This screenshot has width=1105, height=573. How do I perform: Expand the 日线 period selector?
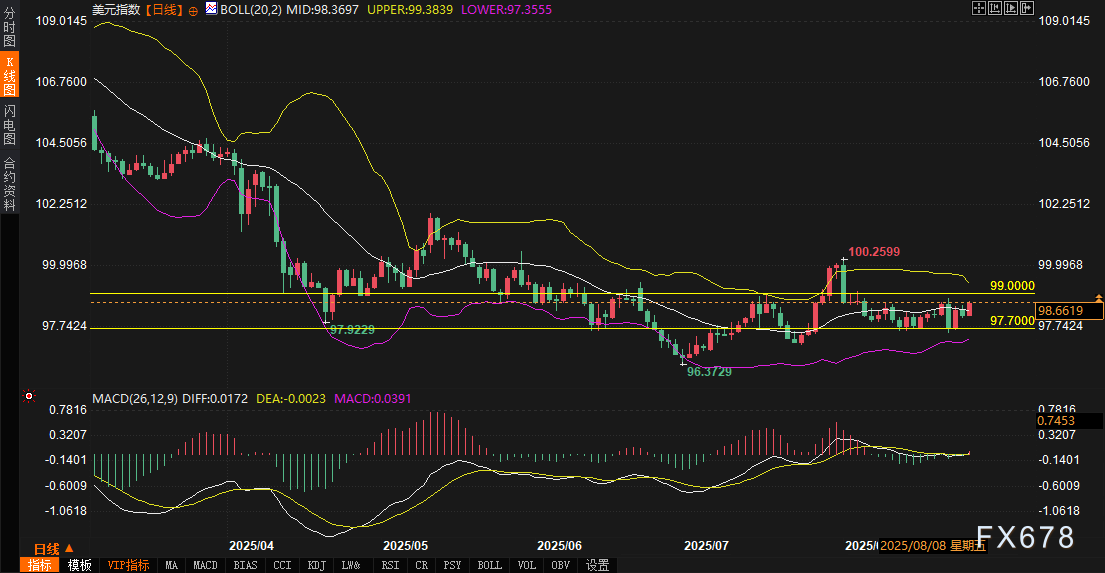(45, 548)
